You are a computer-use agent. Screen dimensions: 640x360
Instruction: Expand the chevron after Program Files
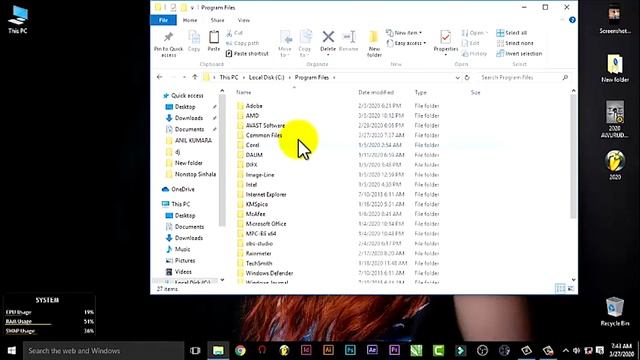point(334,78)
